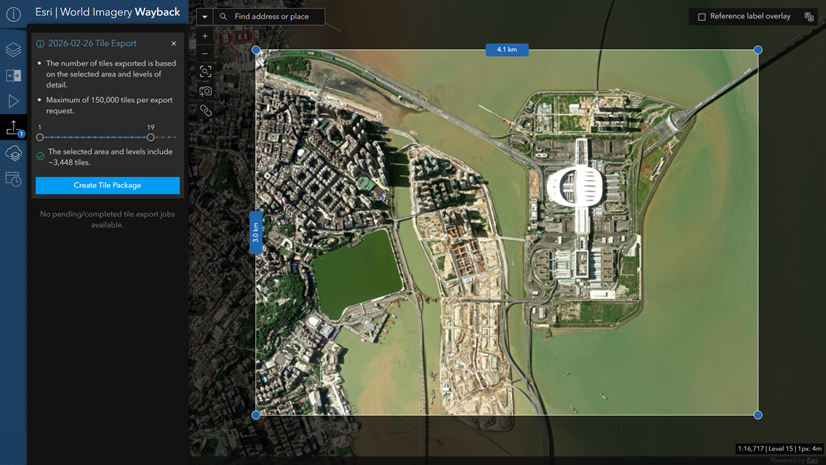Click the Esri World Imagery Wayback title
The image size is (826, 465).
click(x=107, y=12)
